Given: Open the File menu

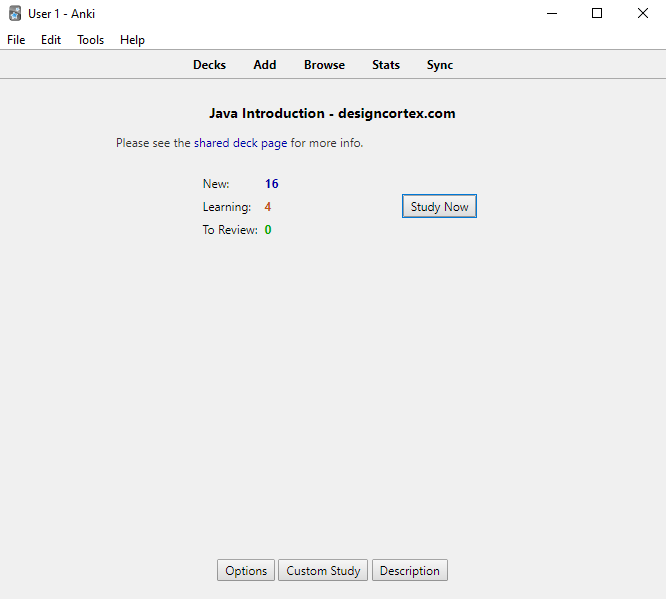Looking at the screenshot, I should [16, 40].
